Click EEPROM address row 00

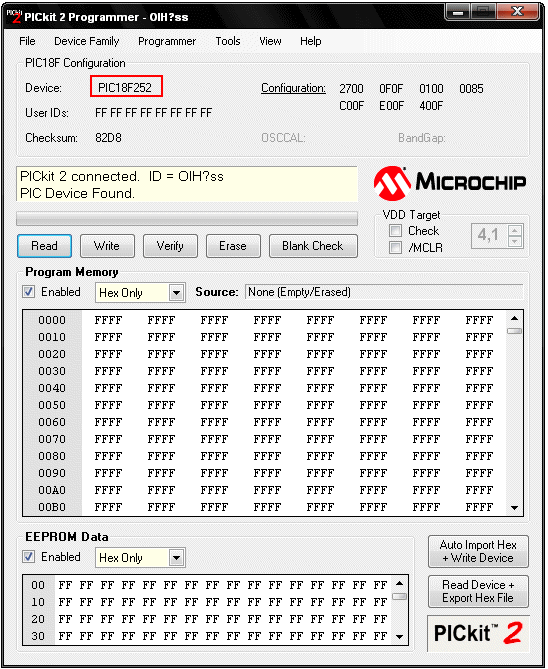38,585
